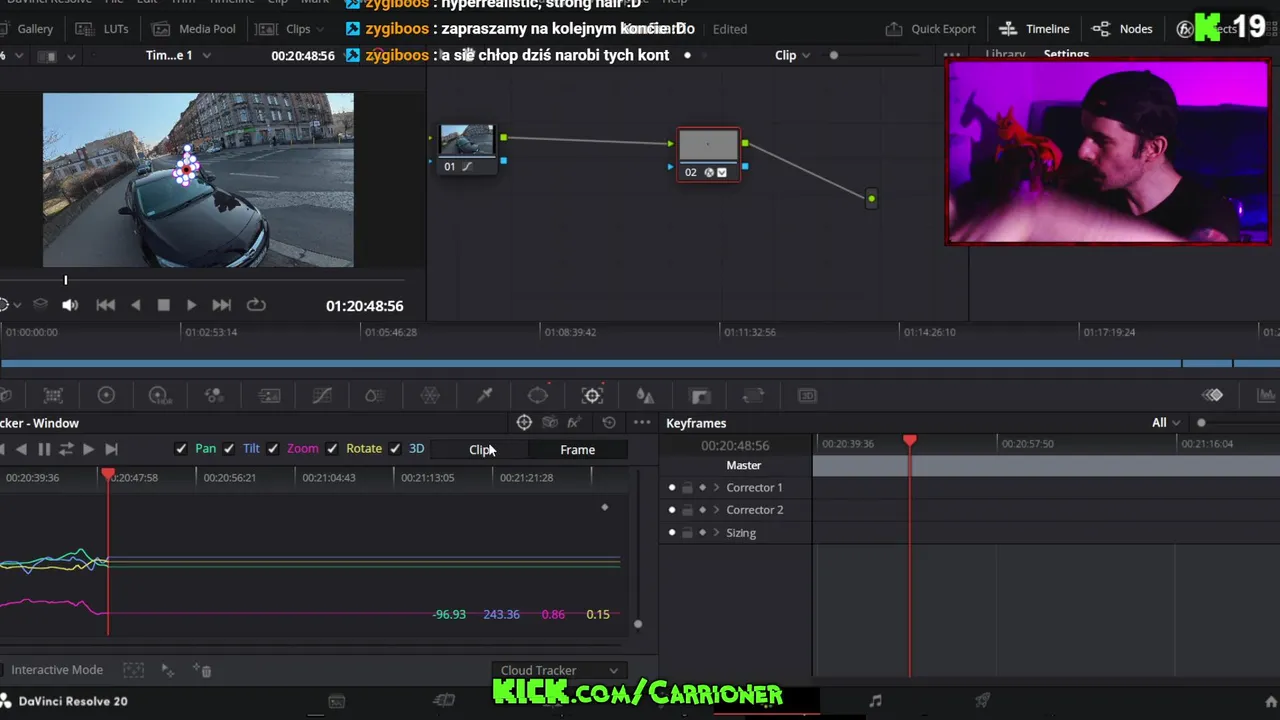This screenshot has height=720, width=1280.
Task: Enable Interactive Mode label
Action: (57, 670)
